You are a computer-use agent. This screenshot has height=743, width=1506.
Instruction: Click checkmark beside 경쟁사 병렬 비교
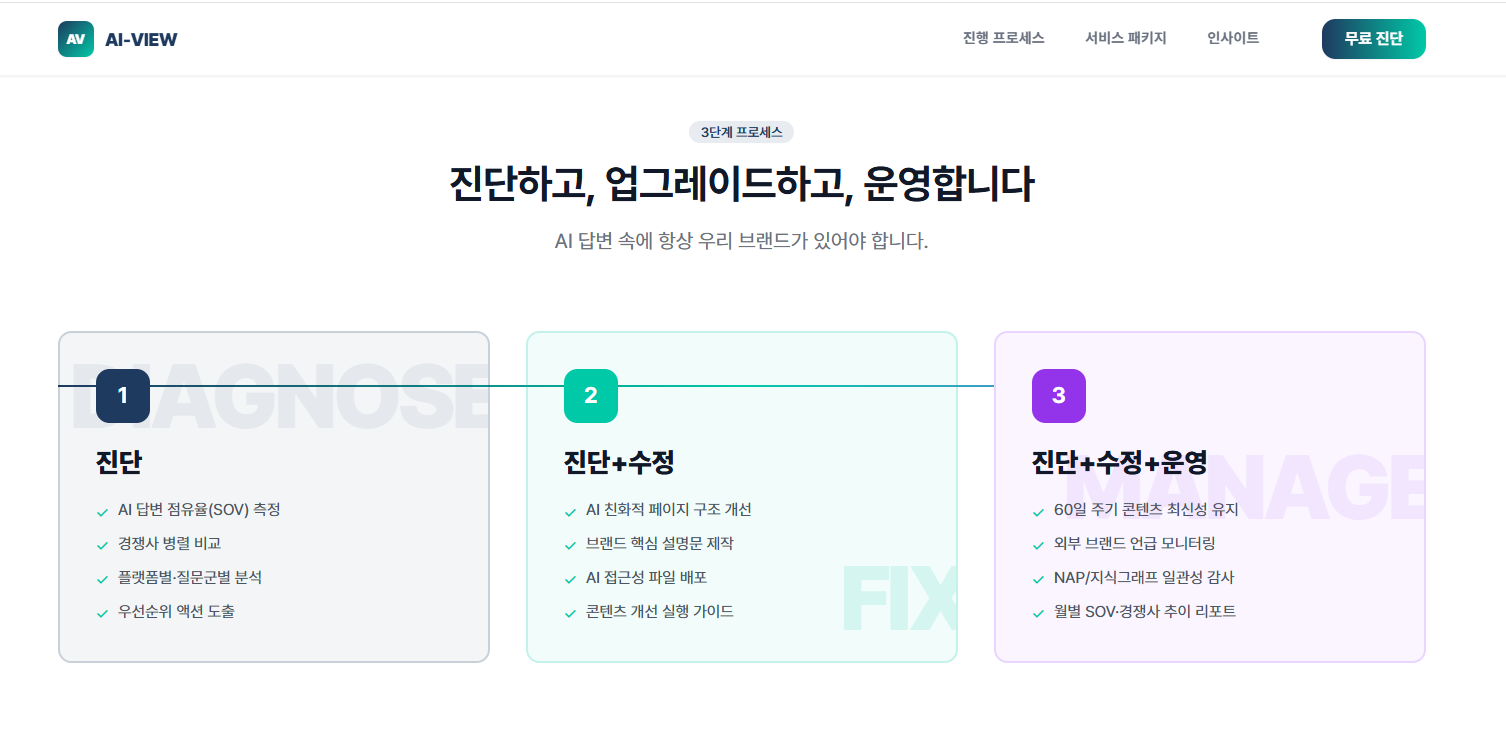point(102,546)
